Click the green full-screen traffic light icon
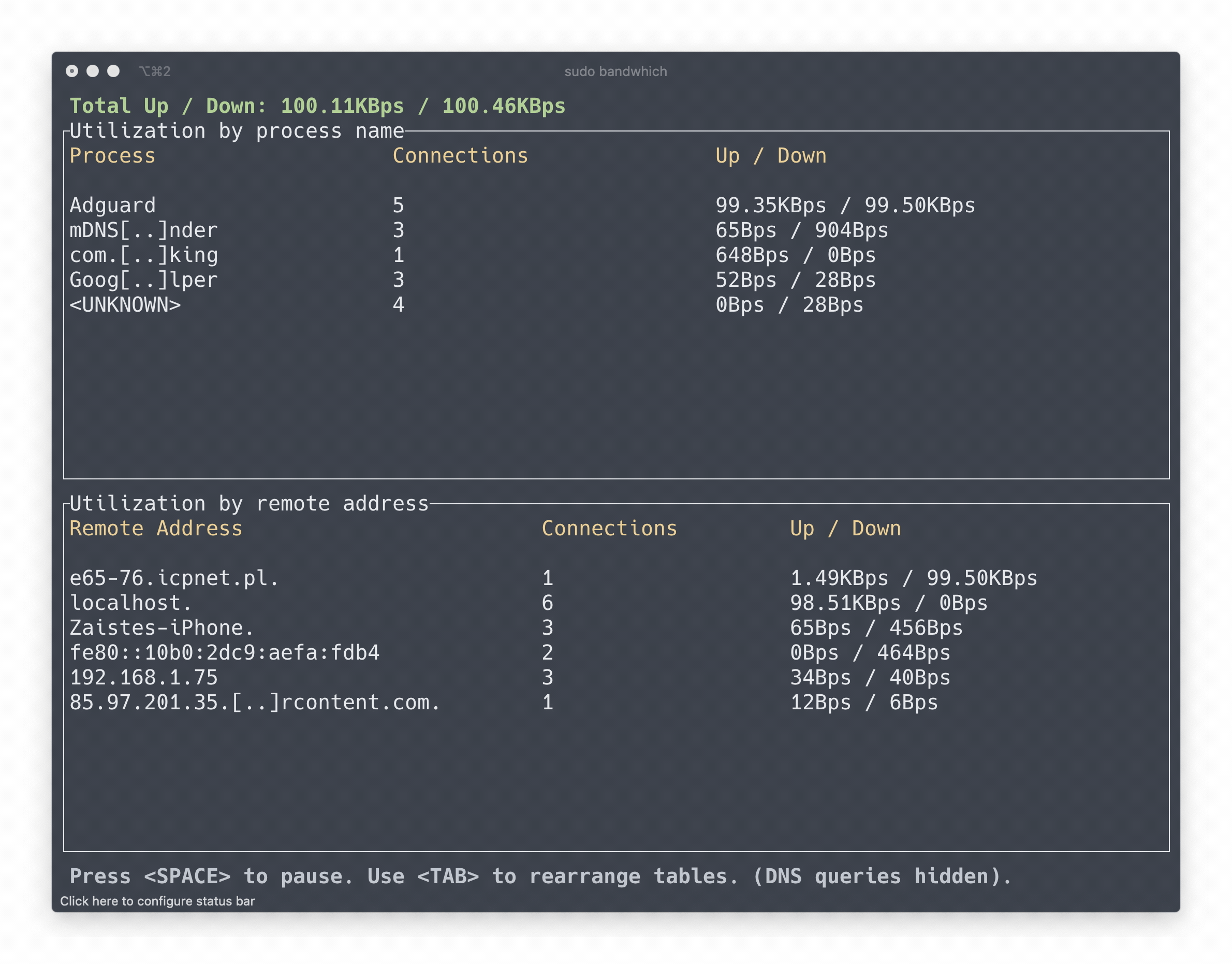This screenshot has width=1232, height=964. pyautogui.click(x=113, y=71)
